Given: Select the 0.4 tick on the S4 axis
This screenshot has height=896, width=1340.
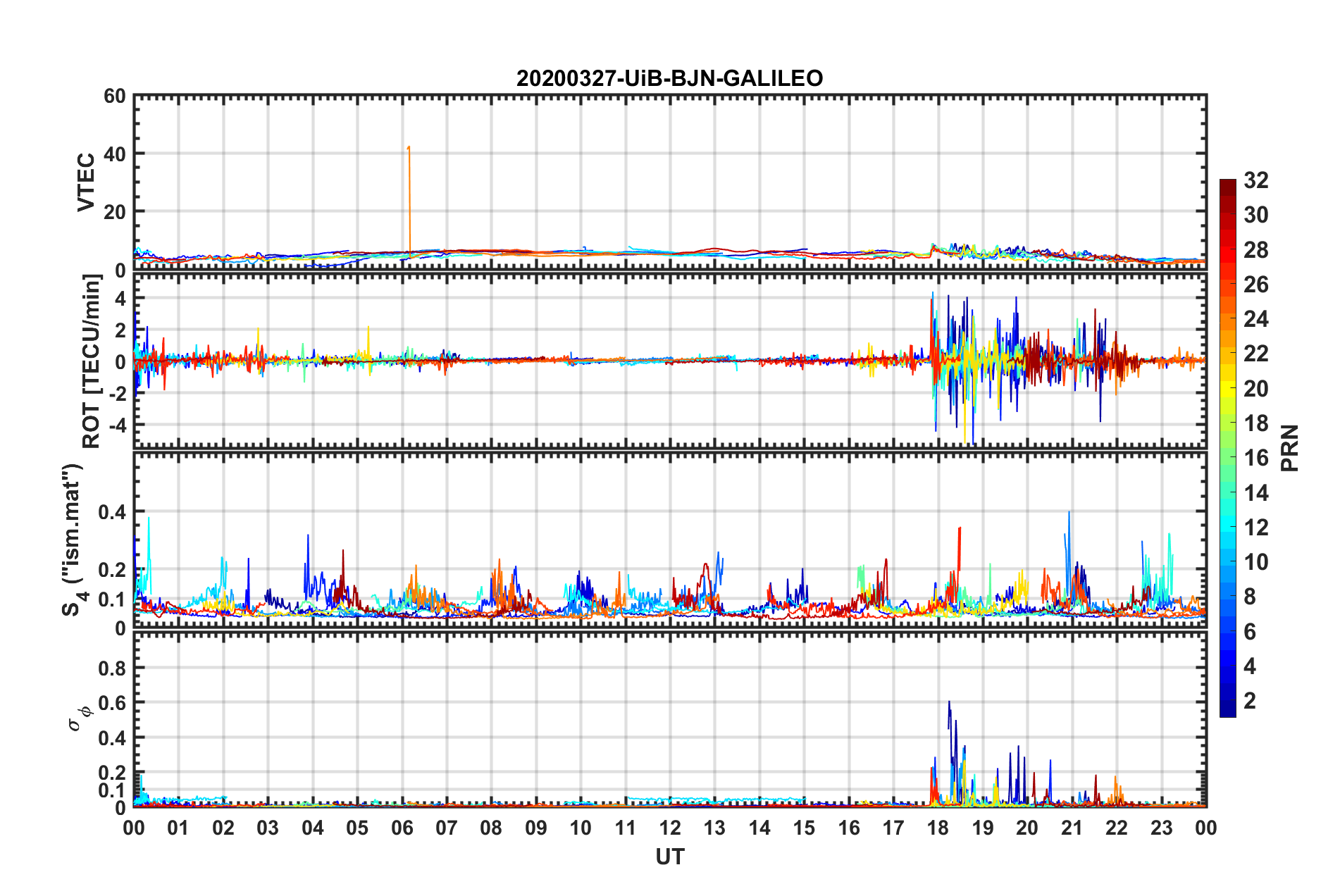Looking at the screenshot, I should [x=113, y=512].
